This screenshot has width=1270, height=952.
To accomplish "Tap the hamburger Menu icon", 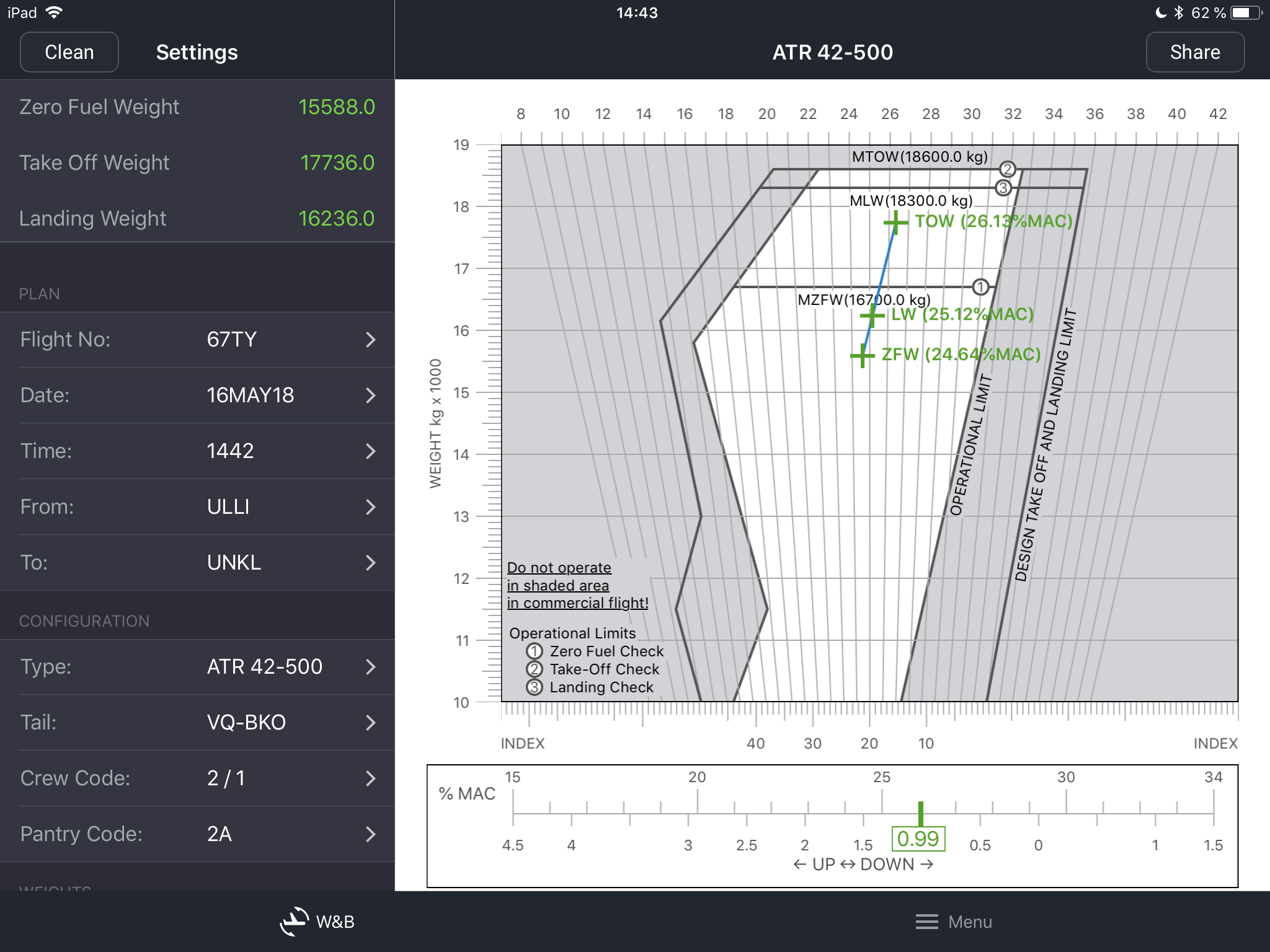I will (926, 922).
